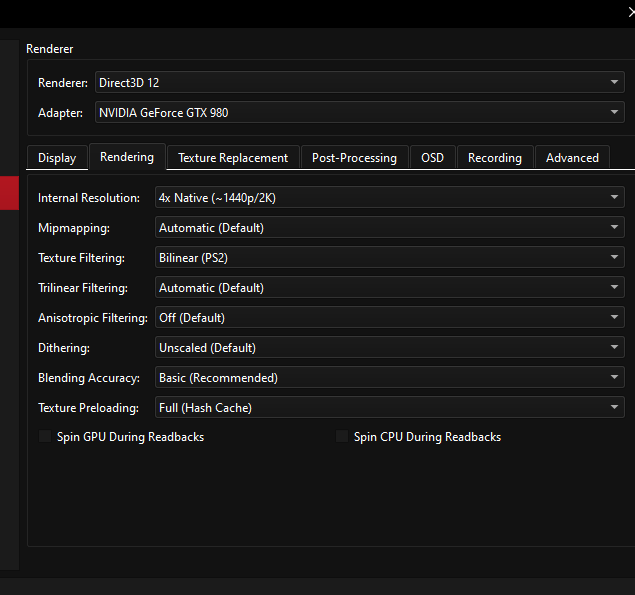
Task: Select the Rendering tab
Action: [127, 157]
